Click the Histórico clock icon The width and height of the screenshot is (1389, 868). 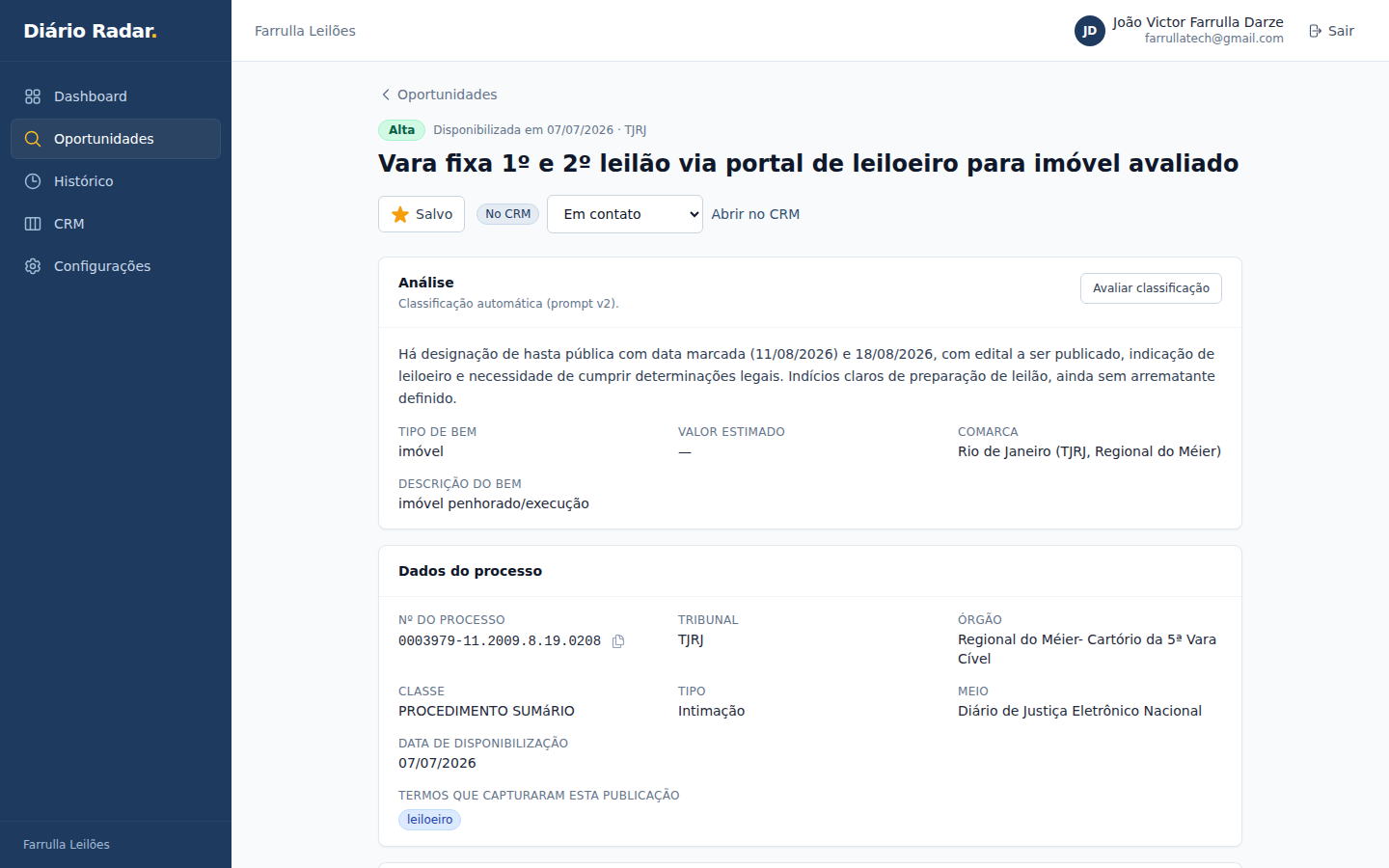tap(33, 181)
